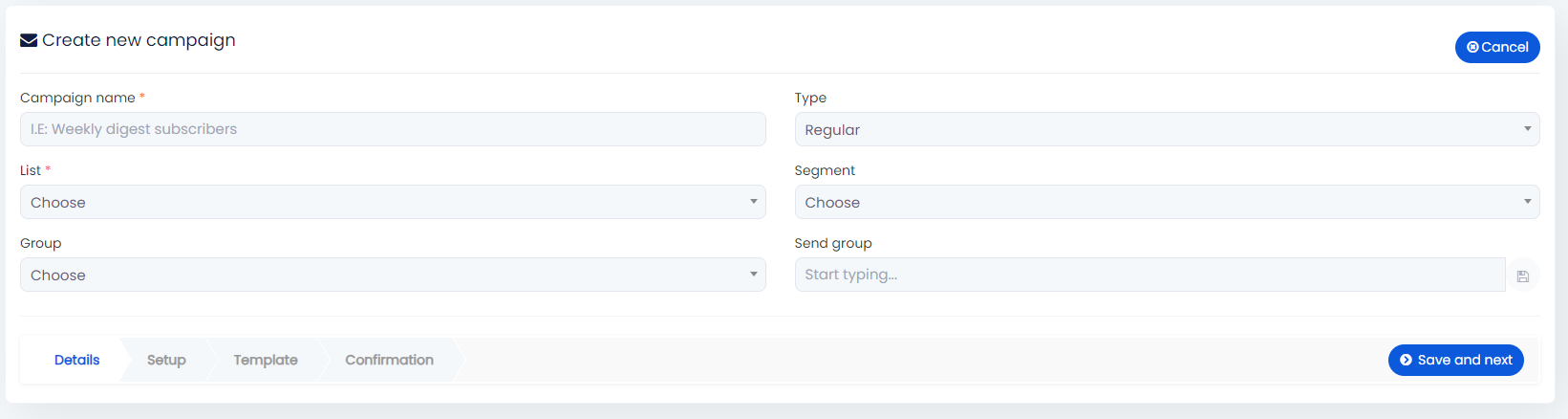Open the Template step tab

click(266, 360)
